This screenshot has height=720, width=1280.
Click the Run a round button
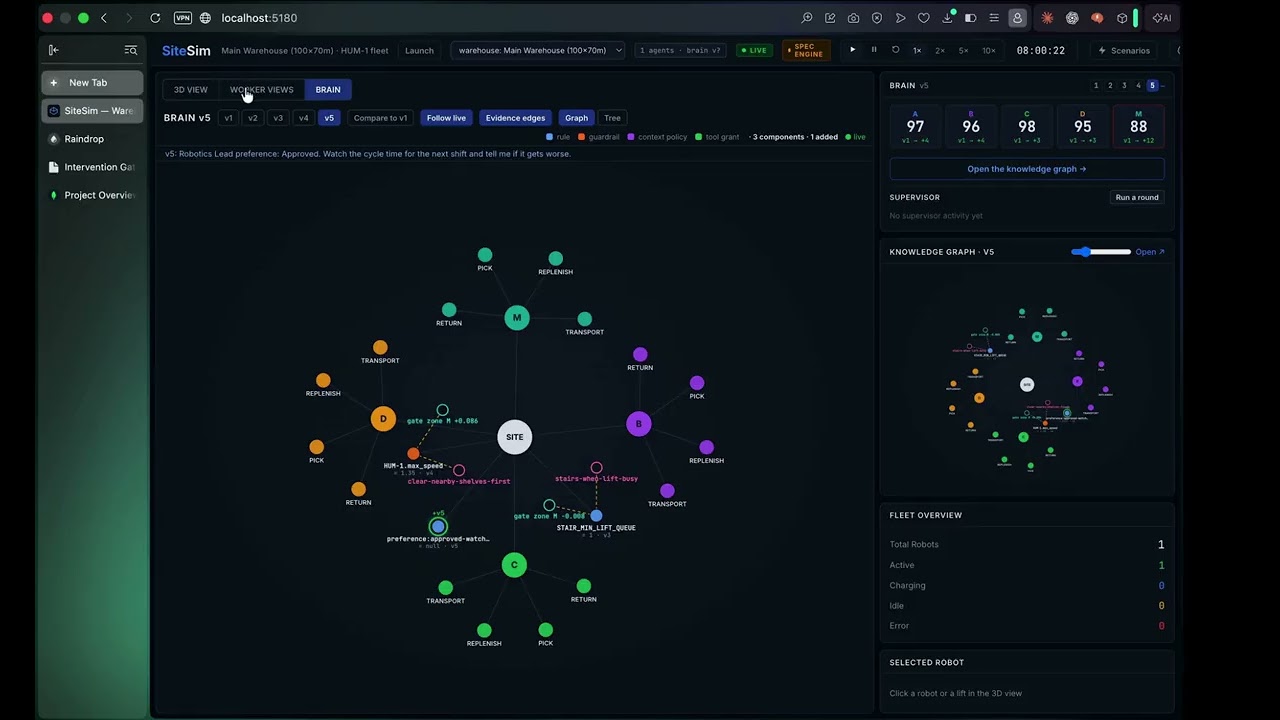coord(1137,197)
